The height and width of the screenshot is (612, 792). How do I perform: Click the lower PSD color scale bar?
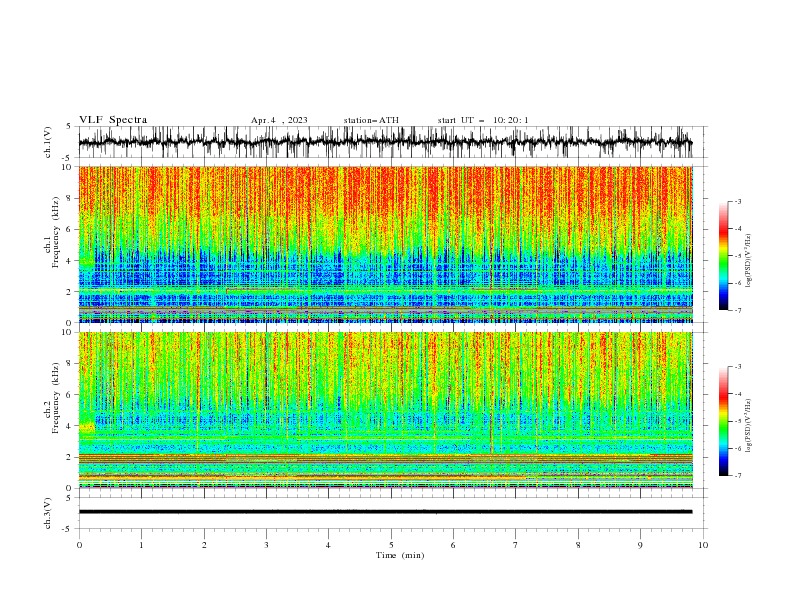tap(723, 421)
